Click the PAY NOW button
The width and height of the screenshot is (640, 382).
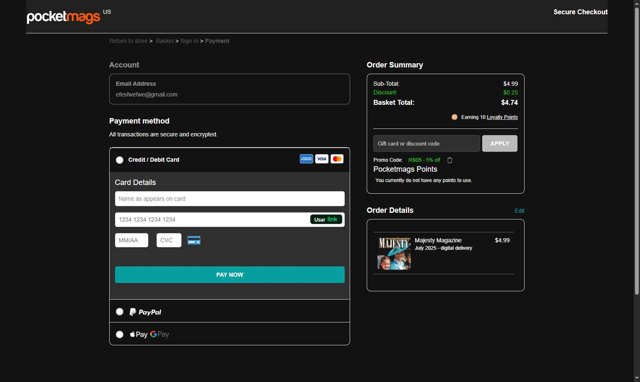coord(230,275)
